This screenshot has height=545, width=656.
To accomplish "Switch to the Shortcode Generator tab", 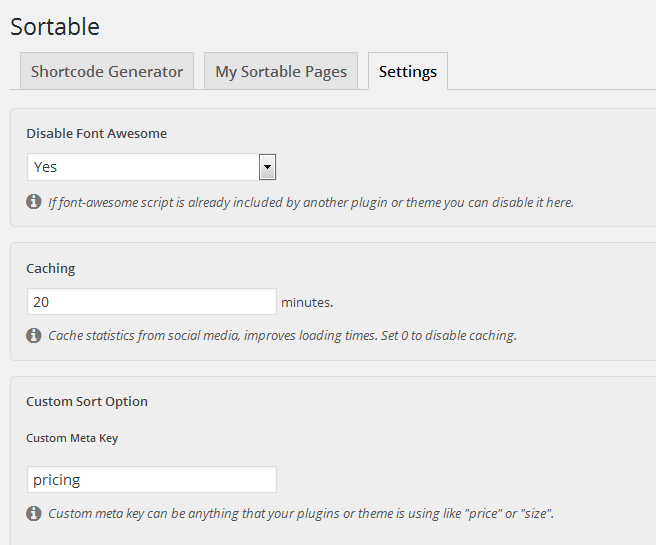I will pyautogui.click(x=107, y=72).
